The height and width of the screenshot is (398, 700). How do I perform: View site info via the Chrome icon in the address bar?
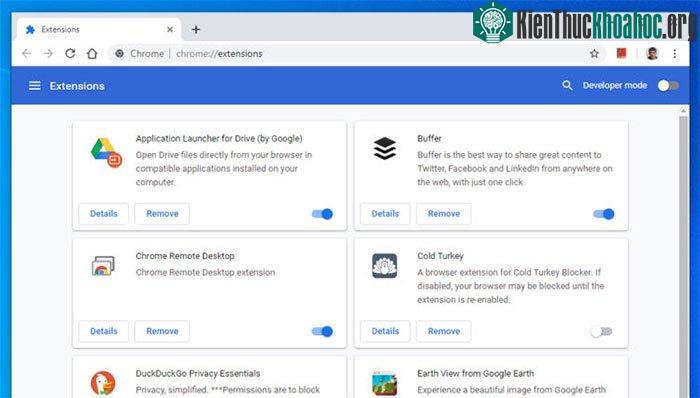[119, 54]
